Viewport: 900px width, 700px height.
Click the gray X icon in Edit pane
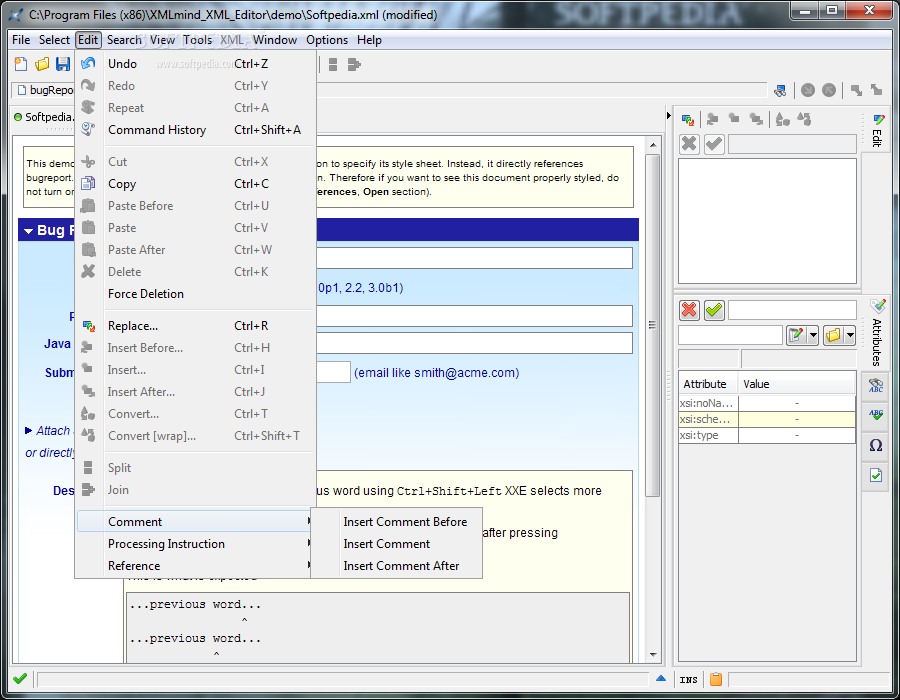pos(689,143)
